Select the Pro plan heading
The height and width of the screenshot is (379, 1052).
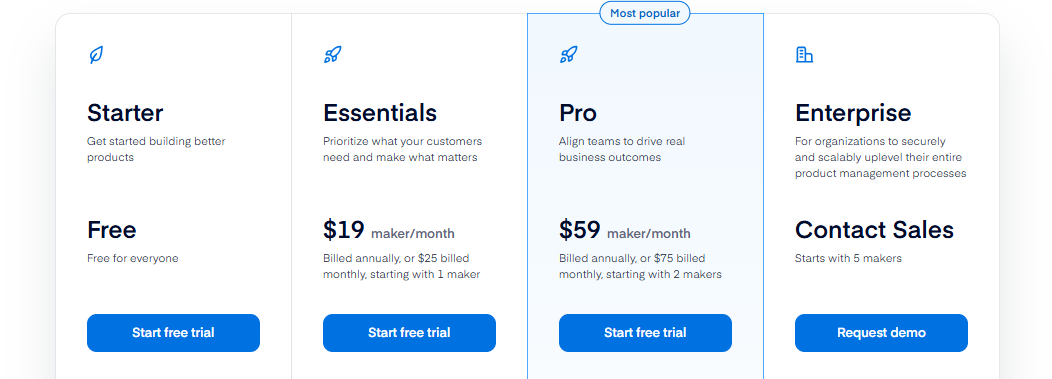pyautogui.click(x=578, y=113)
